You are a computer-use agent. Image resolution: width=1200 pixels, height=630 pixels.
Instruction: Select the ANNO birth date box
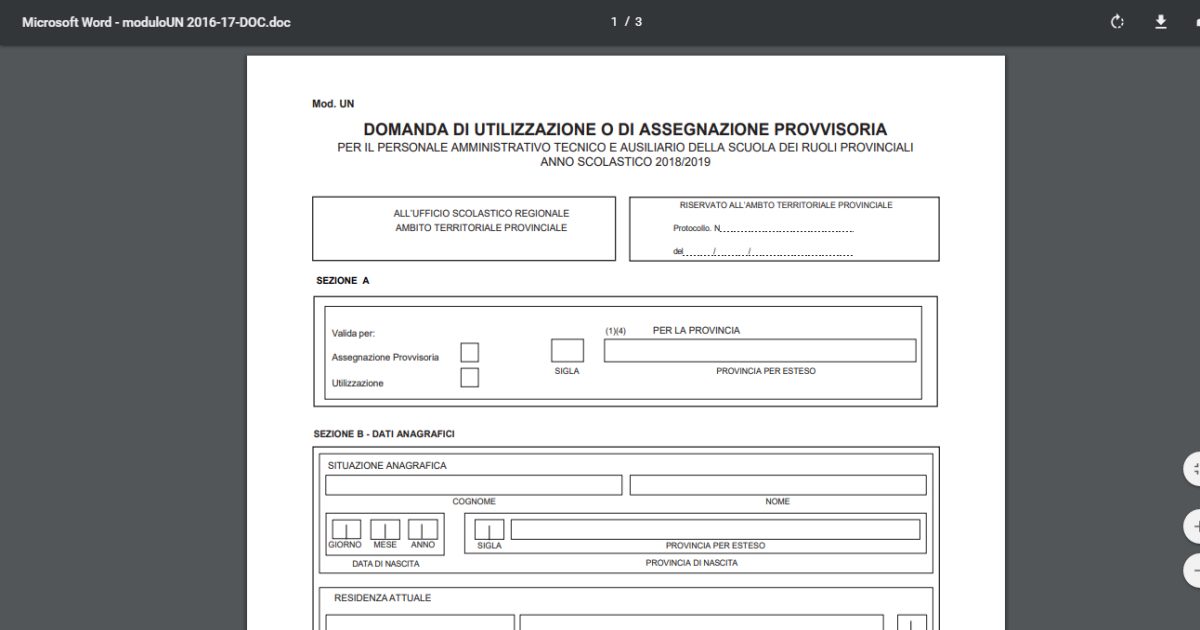tap(421, 530)
